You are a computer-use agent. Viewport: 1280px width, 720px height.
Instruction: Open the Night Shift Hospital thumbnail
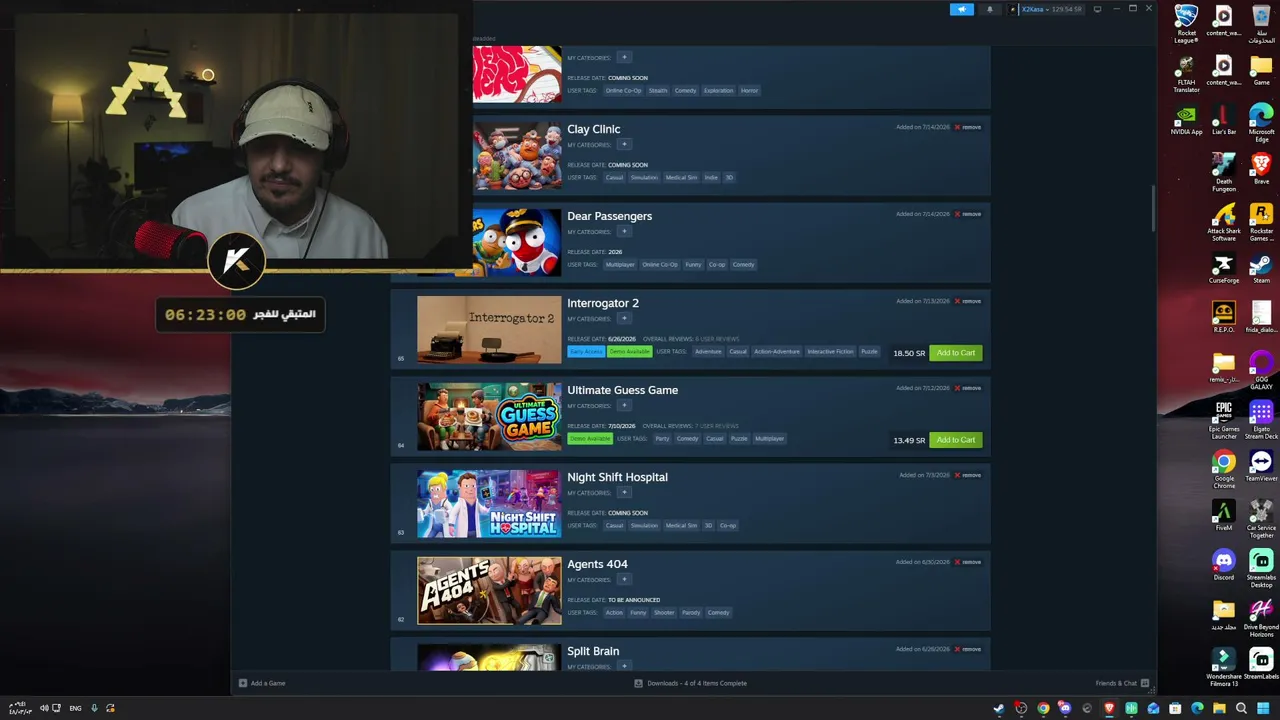(x=489, y=504)
